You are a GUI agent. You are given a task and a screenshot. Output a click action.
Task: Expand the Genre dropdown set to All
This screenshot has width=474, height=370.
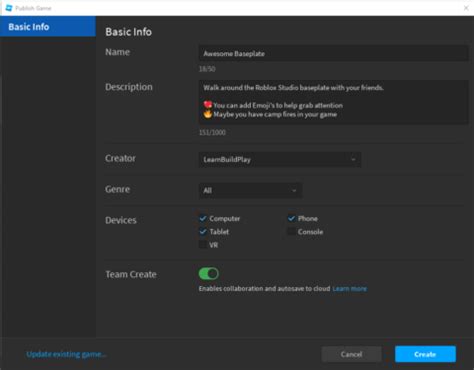point(250,190)
